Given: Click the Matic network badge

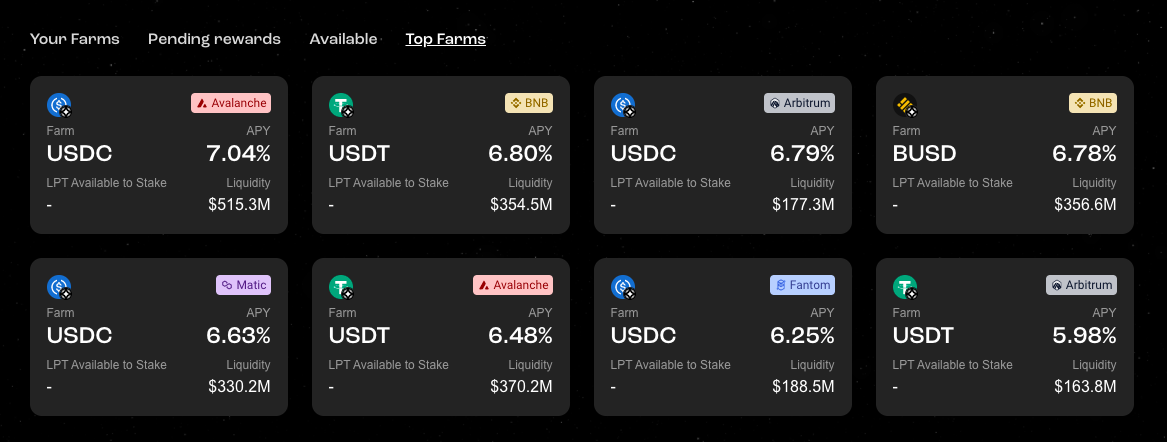Looking at the screenshot, I should click(243, 285).
